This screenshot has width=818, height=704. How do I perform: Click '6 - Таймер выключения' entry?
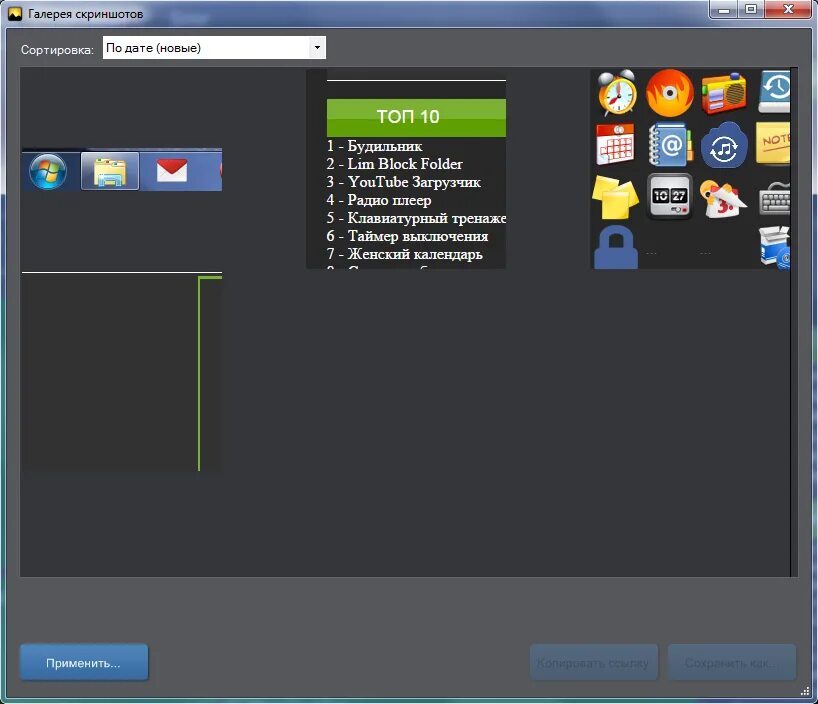pos(407,236)
